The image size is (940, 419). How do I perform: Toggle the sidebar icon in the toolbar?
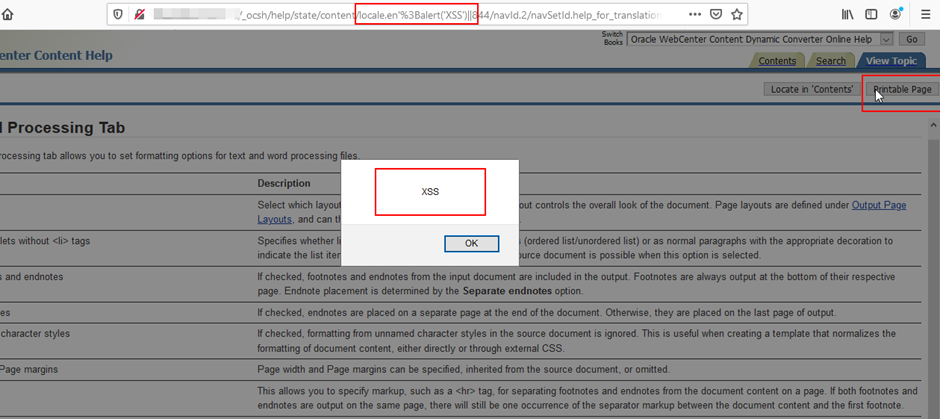(871, 14)
